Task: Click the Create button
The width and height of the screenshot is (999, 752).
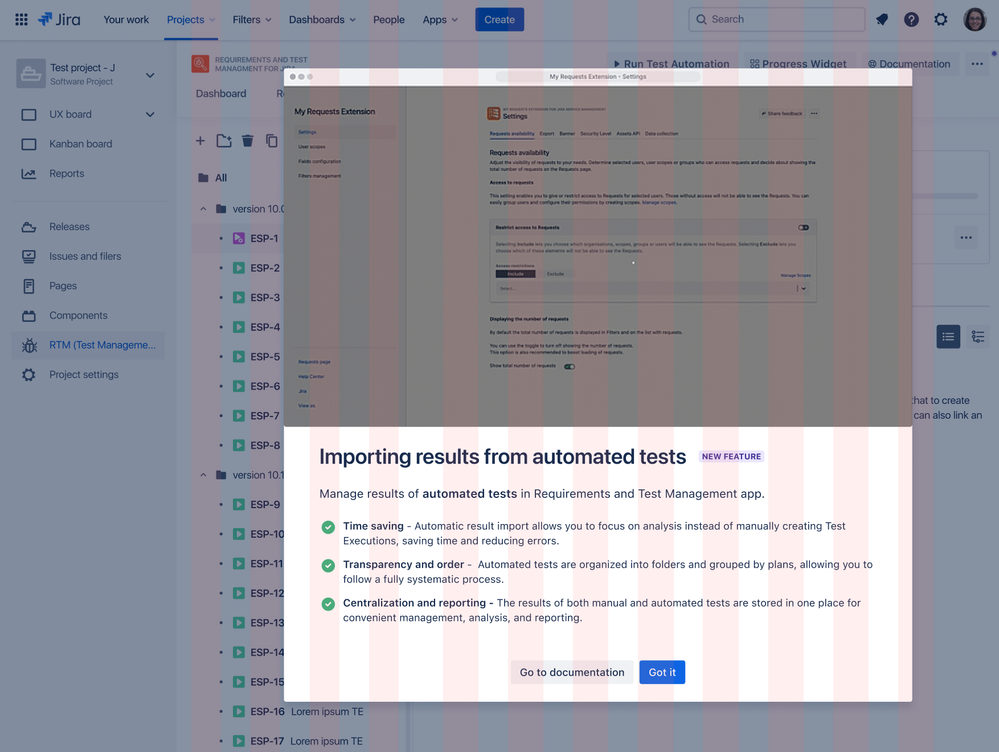Action: [500, 20]
